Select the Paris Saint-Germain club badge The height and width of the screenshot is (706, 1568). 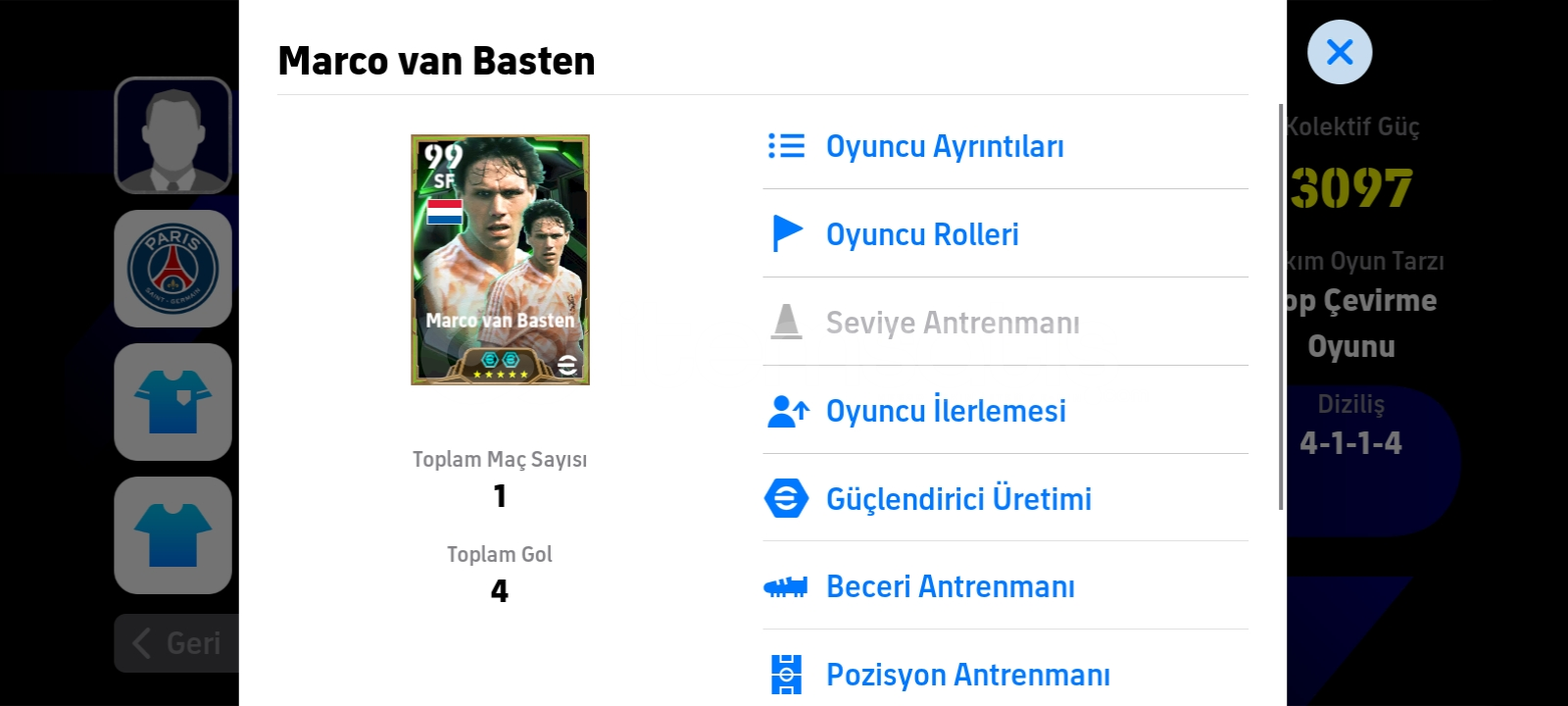pyautogui.click(x=173, y=269)
